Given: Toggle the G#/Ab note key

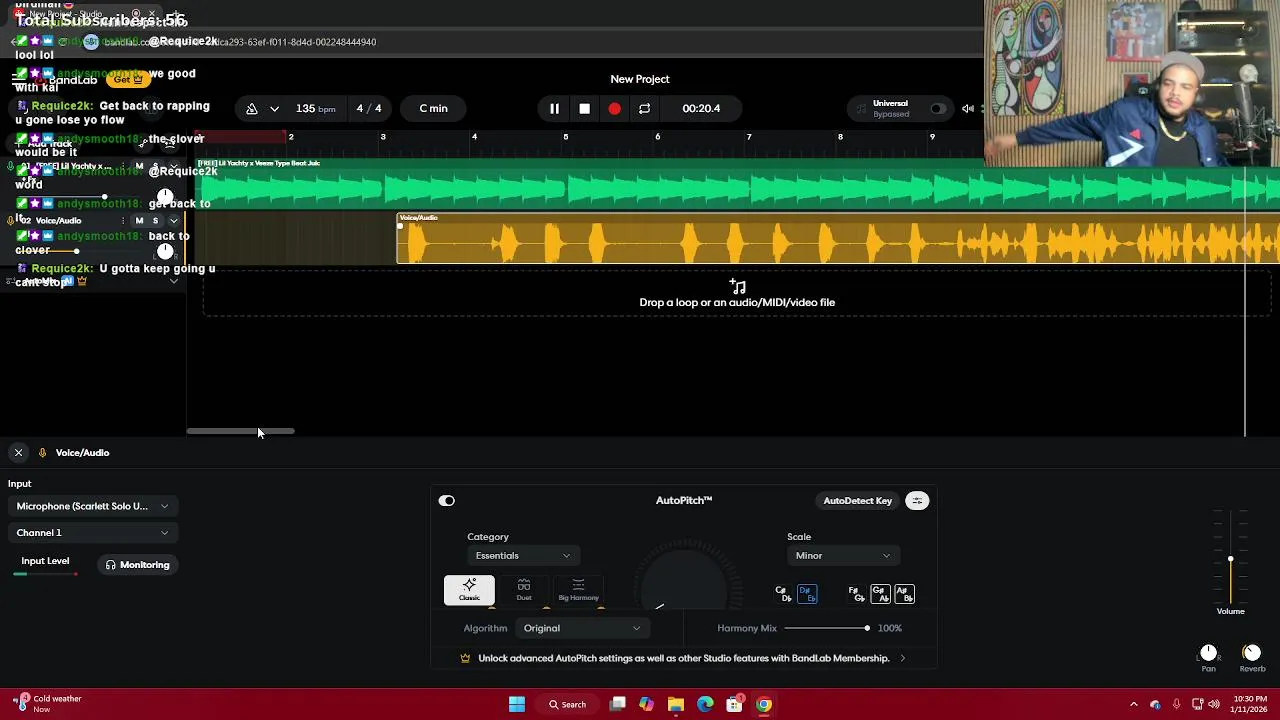Looking at the screenshot, I should 880,594.
